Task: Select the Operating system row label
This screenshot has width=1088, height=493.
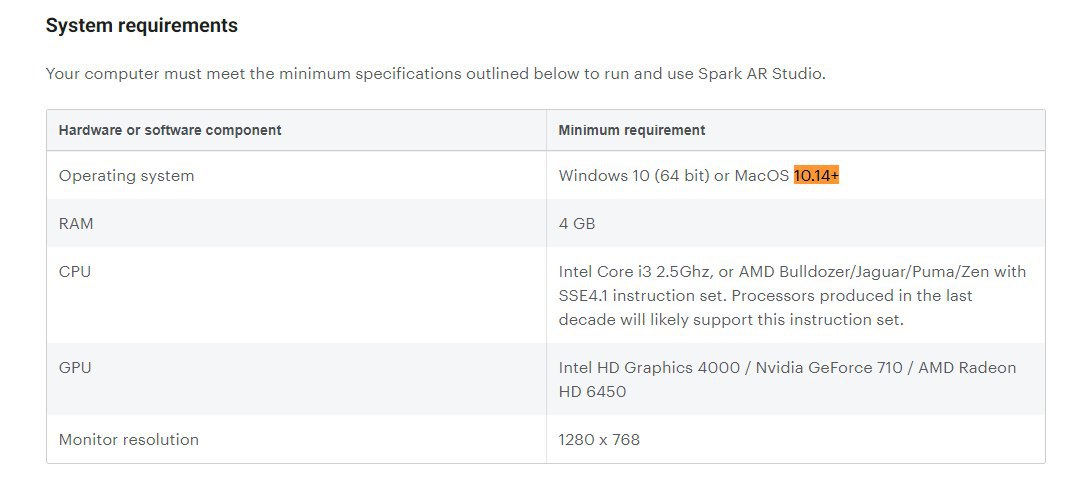Action: [126, 176]
